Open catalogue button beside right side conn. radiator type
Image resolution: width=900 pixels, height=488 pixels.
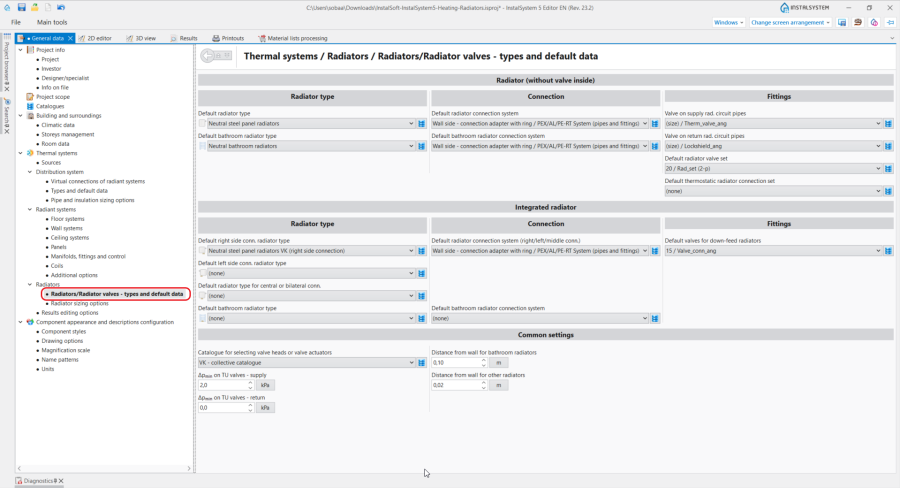(x=421, y=251)
